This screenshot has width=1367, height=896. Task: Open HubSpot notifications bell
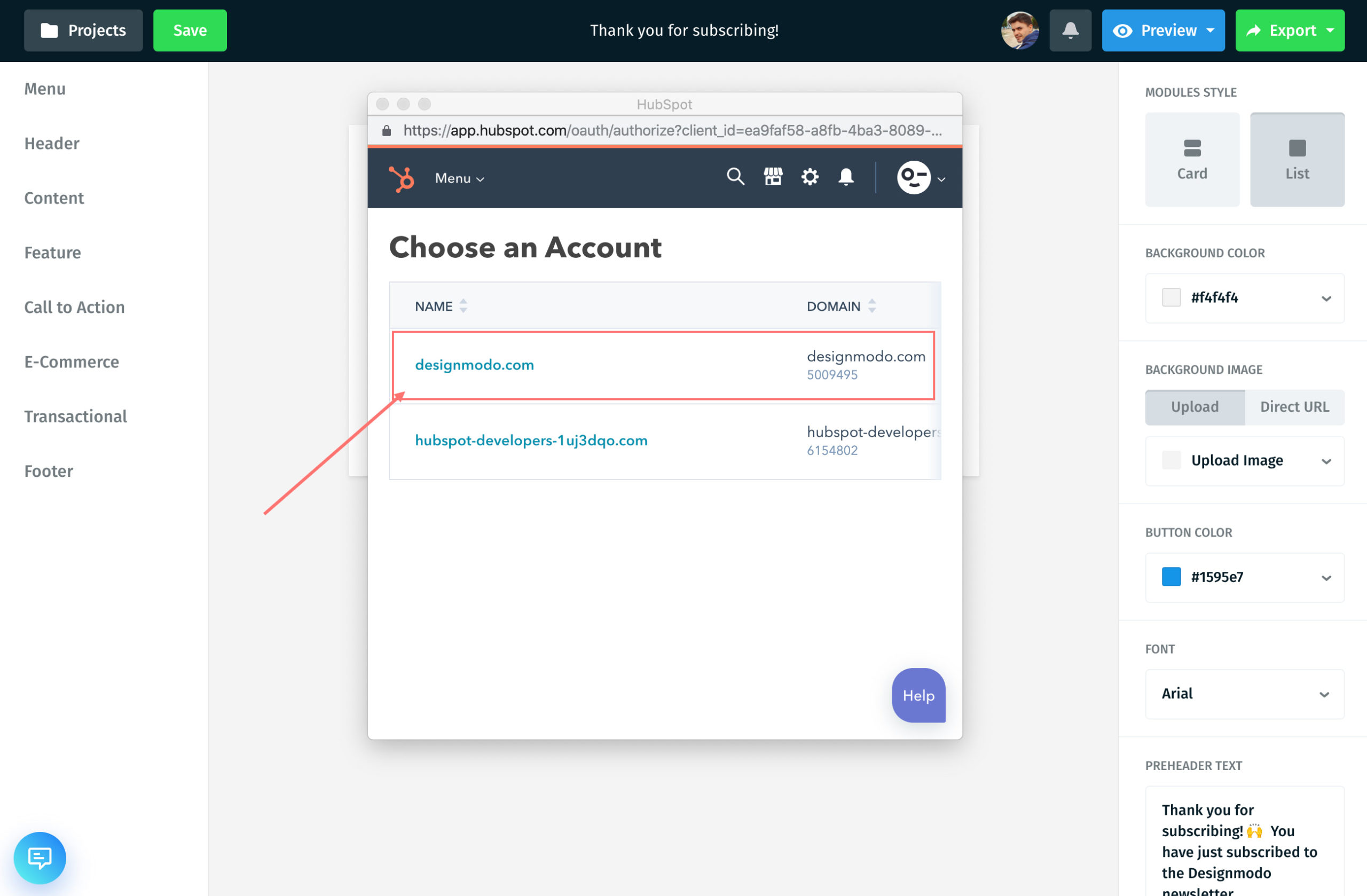846,176
